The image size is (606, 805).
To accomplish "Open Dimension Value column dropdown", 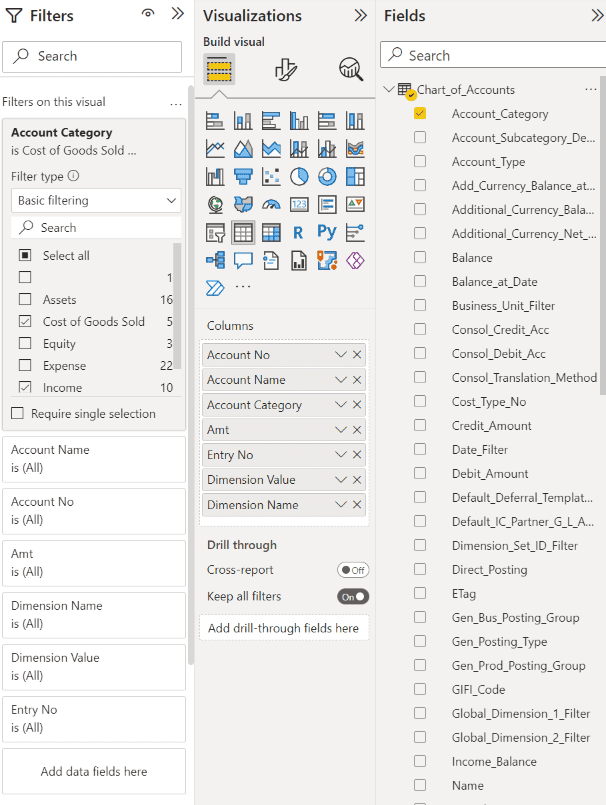I will coord(341,480).
